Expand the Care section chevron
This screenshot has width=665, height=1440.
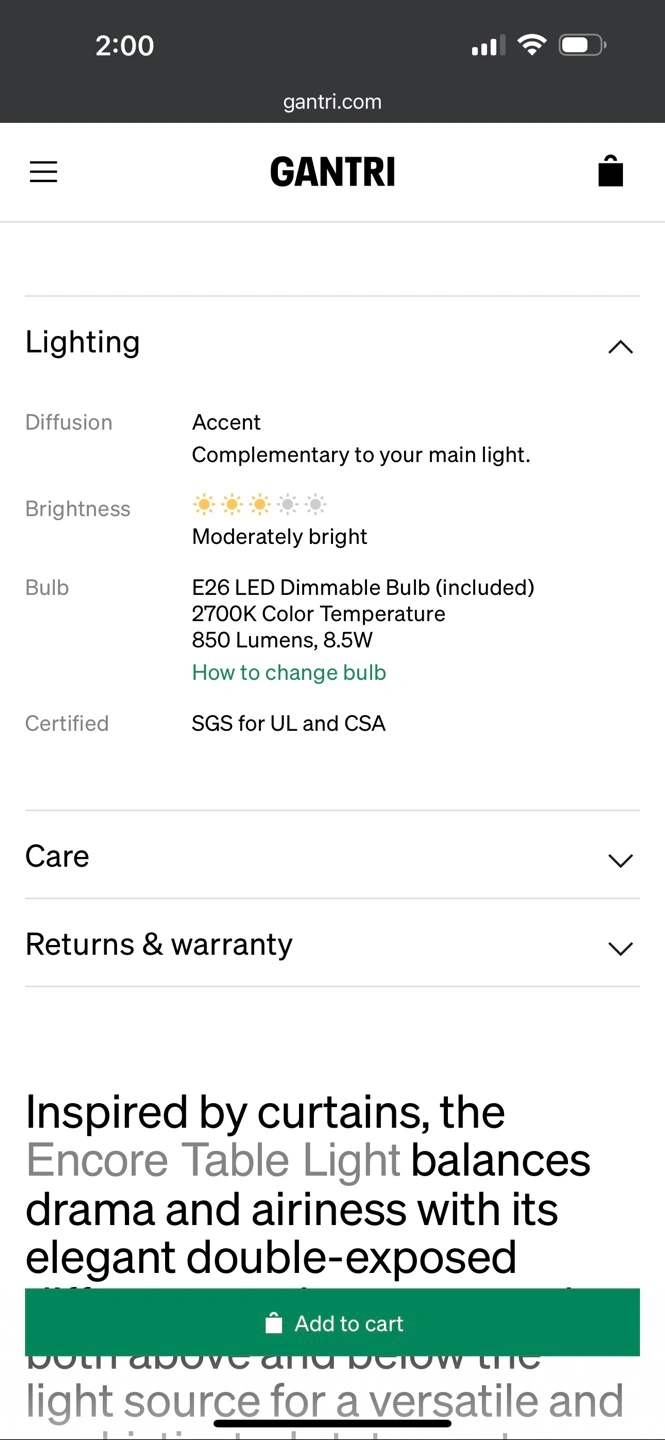point(620,860)
